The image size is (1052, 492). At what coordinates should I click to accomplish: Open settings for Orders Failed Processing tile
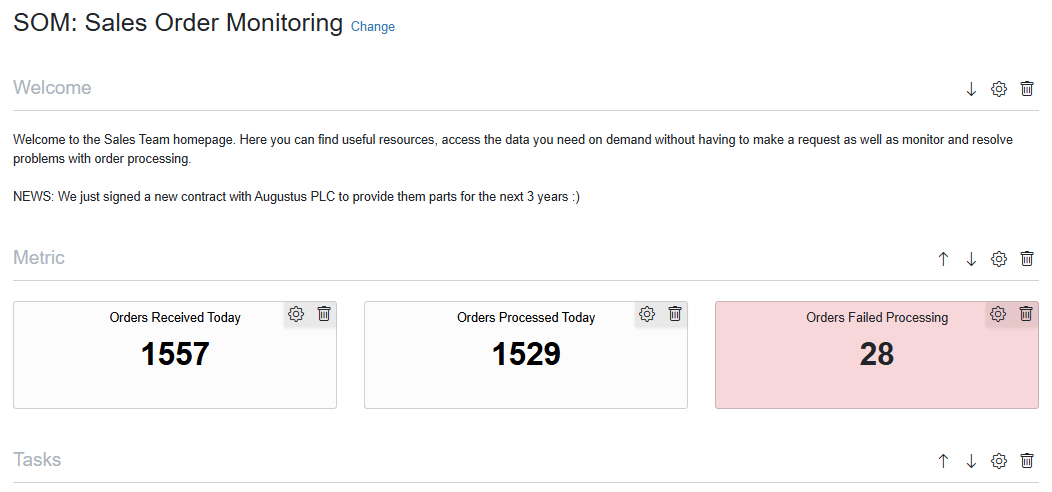point(998,313)
